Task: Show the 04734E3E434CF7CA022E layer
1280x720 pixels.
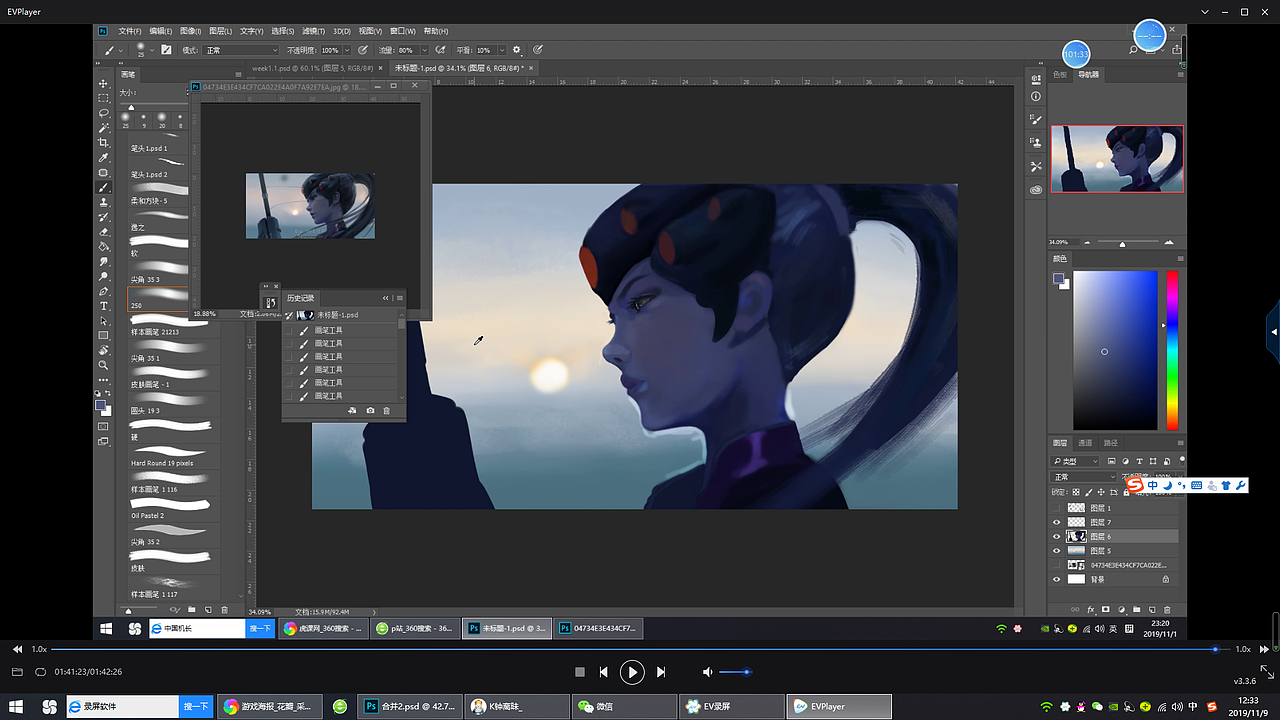Action: (x=1057, y=565)
